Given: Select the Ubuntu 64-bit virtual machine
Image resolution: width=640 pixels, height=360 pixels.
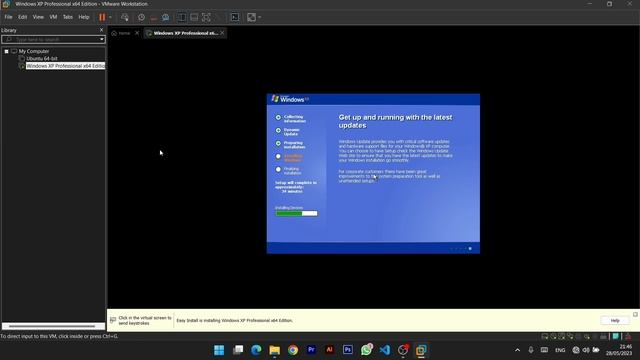Looking at the screenshot, I should tap(42, 59).
